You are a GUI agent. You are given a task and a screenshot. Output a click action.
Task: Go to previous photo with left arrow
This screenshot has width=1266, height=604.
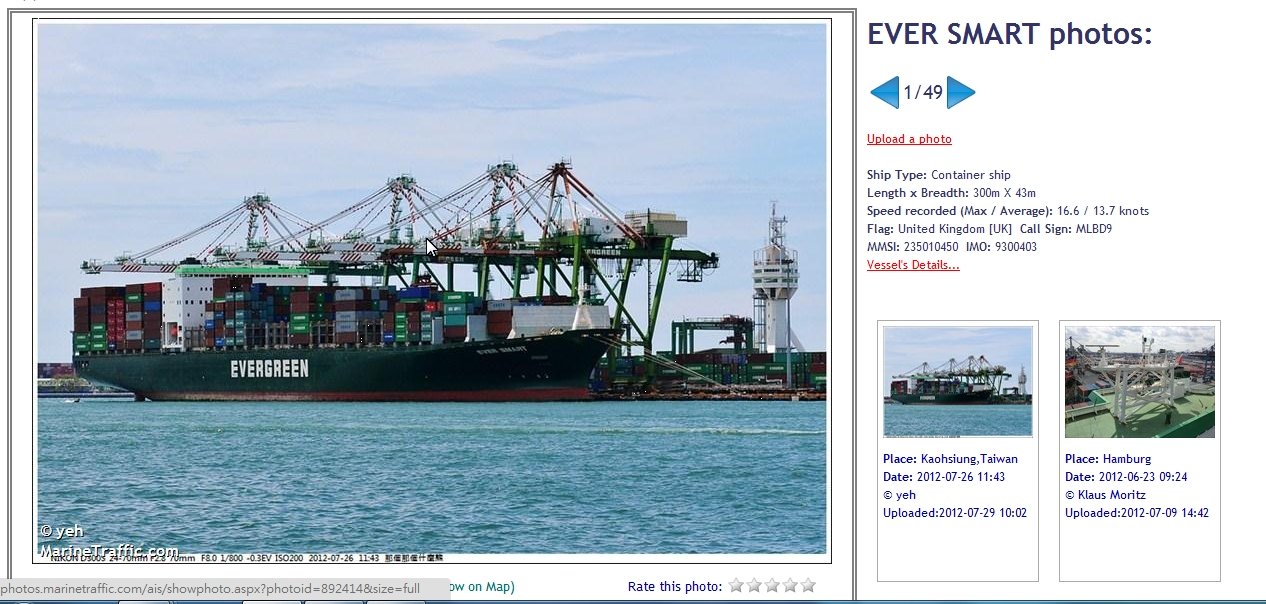[x=884, y=93]
